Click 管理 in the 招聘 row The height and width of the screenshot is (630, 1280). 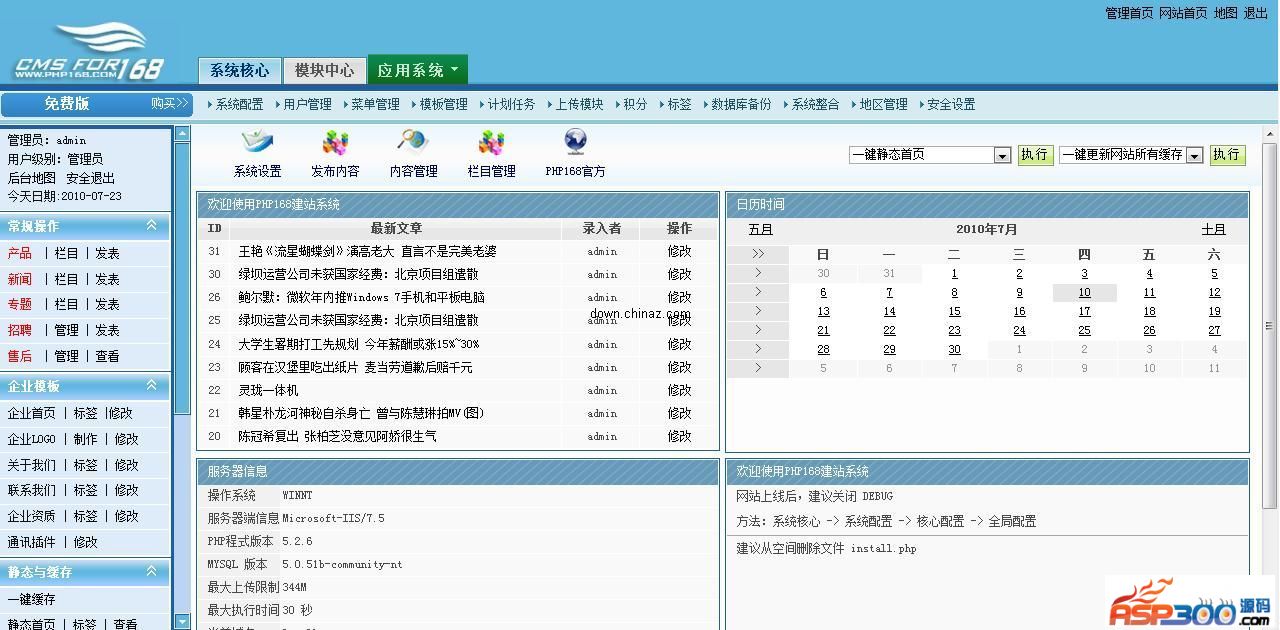click(66, 330)
